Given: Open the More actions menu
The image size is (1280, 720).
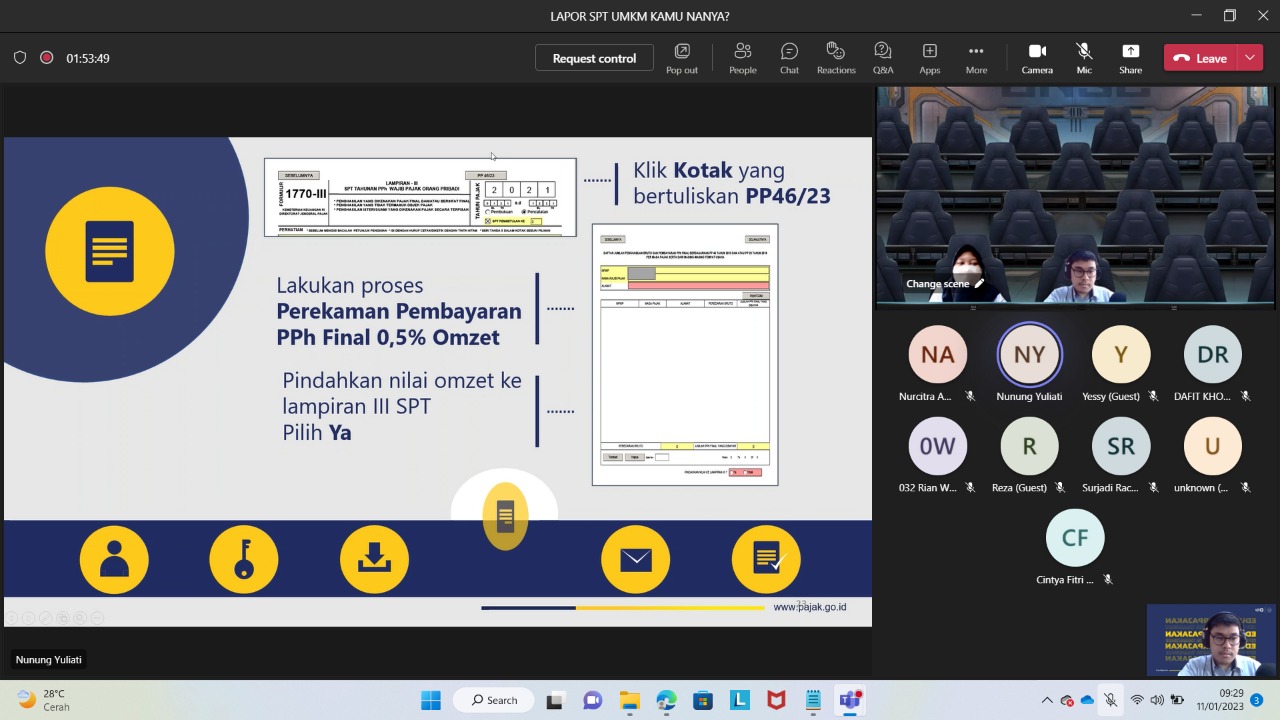Looking at the screenshot, I should [976, 58].
